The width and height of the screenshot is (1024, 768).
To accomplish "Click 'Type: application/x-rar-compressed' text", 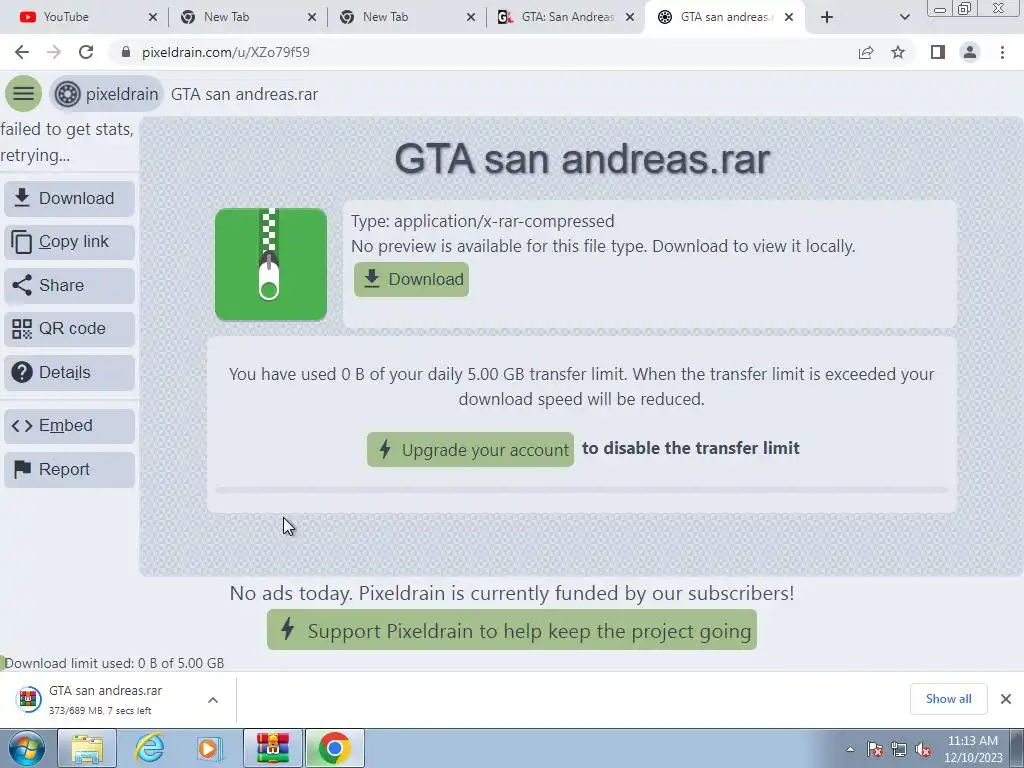I will [x=483, y=221].
